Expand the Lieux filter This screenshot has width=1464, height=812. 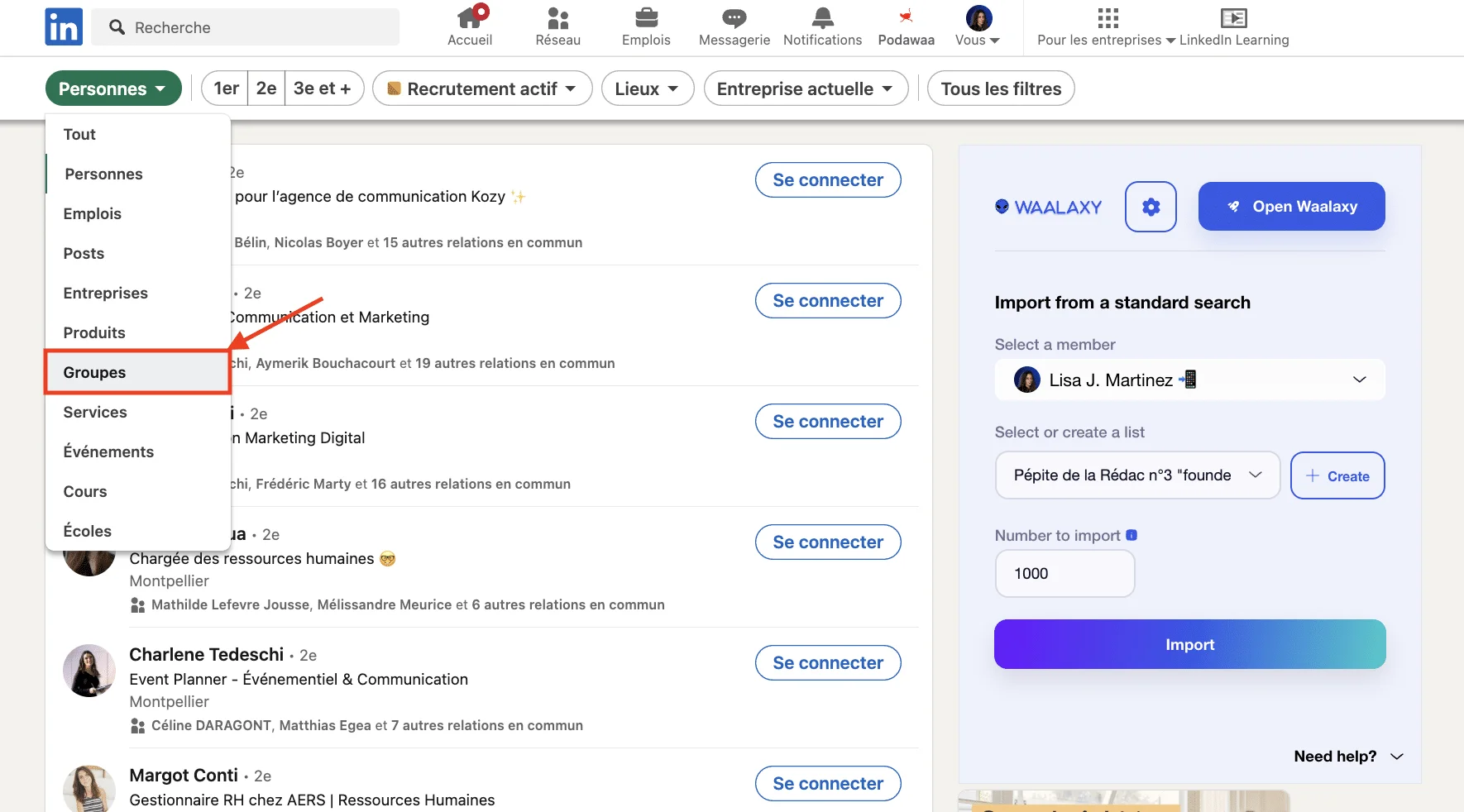point(648,88)
